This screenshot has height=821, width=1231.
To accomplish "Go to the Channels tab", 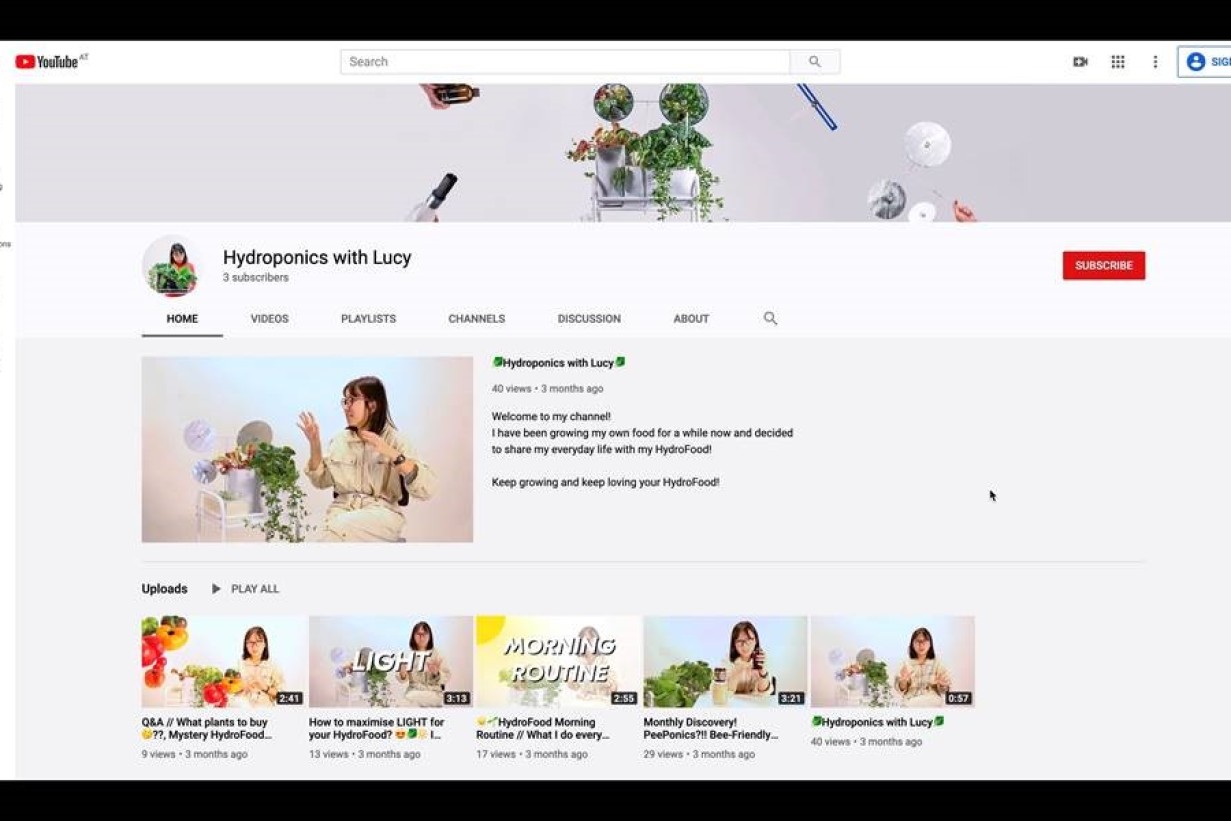I will [476, 319].
